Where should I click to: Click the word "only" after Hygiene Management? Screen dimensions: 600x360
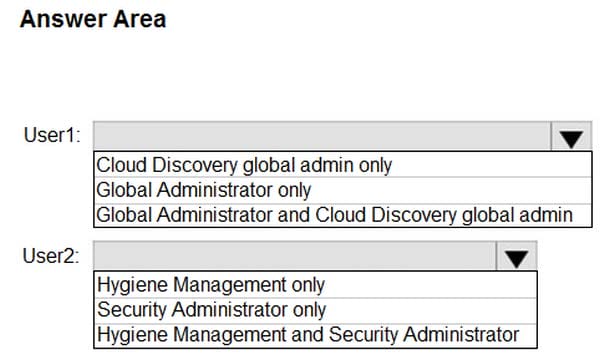click(308, 285)
